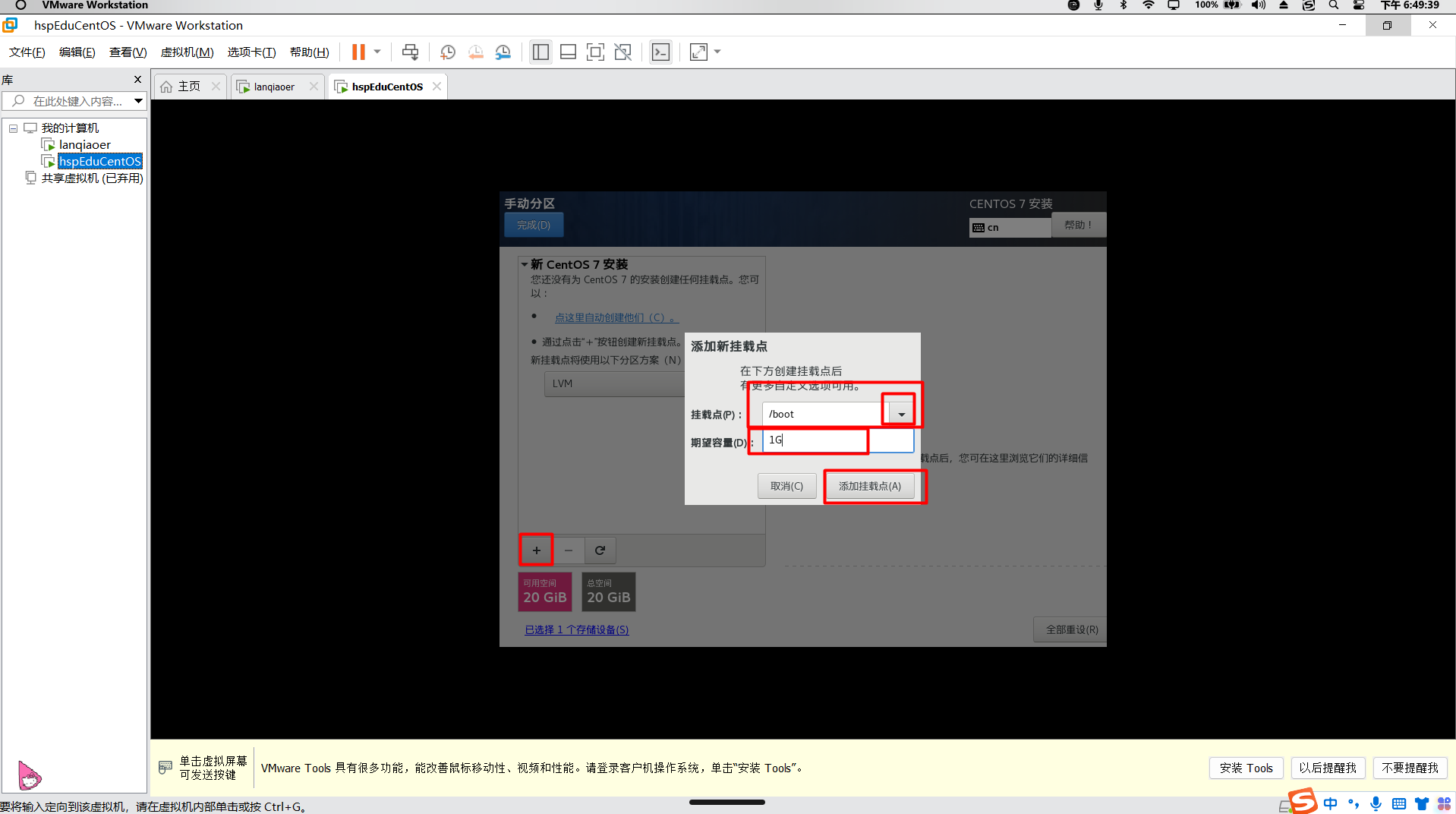Screen dimensions: 1456x814
Task: Collapse the 我的计算机 tree node
Action: (14, 128)
